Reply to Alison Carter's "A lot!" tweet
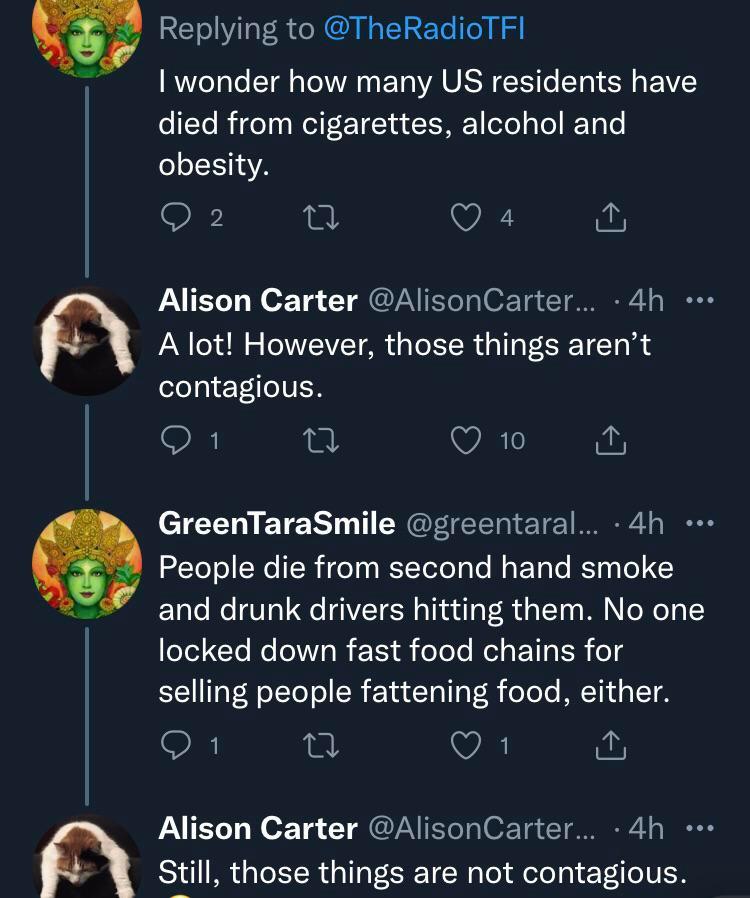 click(x=174, y=439)
